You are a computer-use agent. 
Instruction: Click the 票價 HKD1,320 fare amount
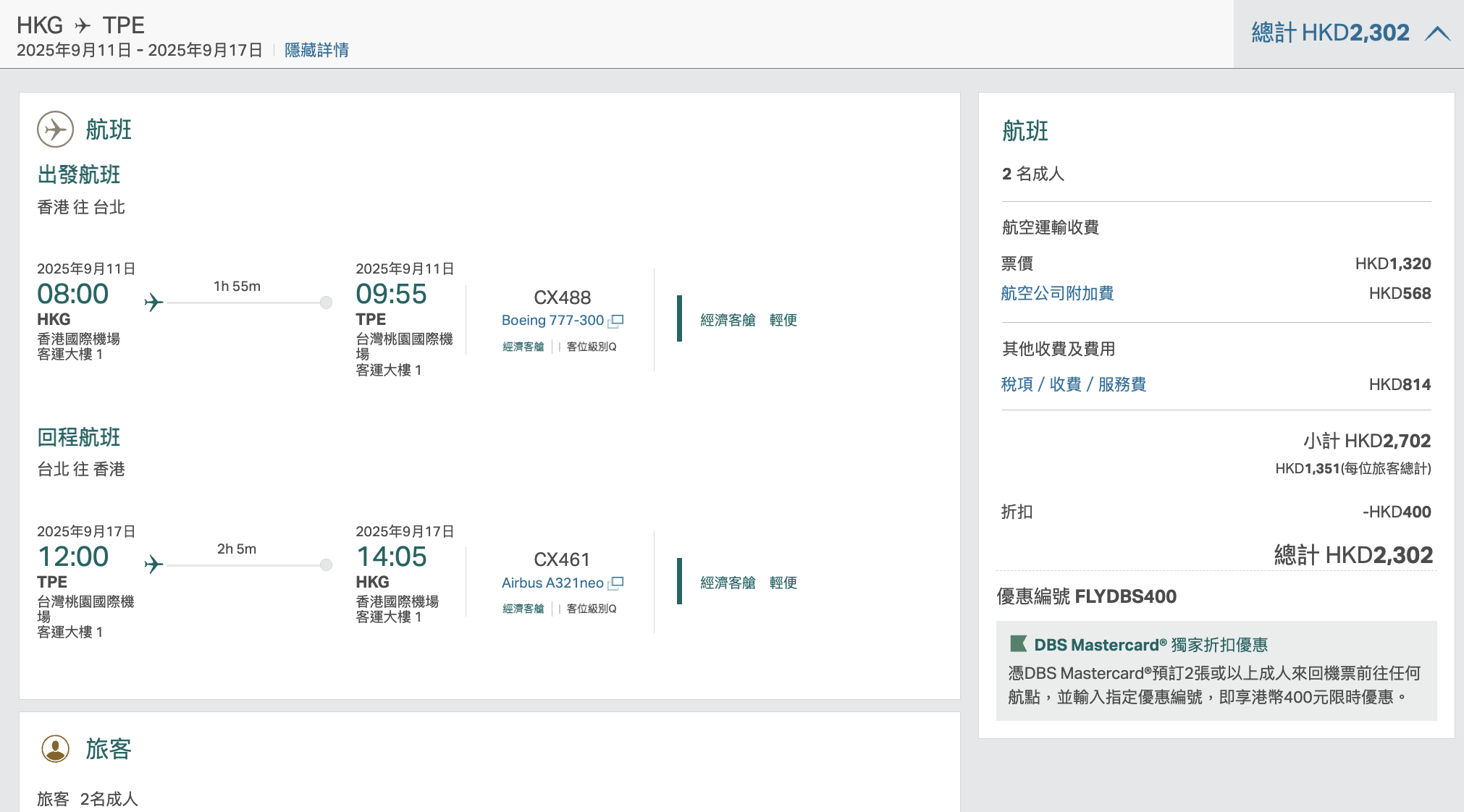[x=1393, y=263]
